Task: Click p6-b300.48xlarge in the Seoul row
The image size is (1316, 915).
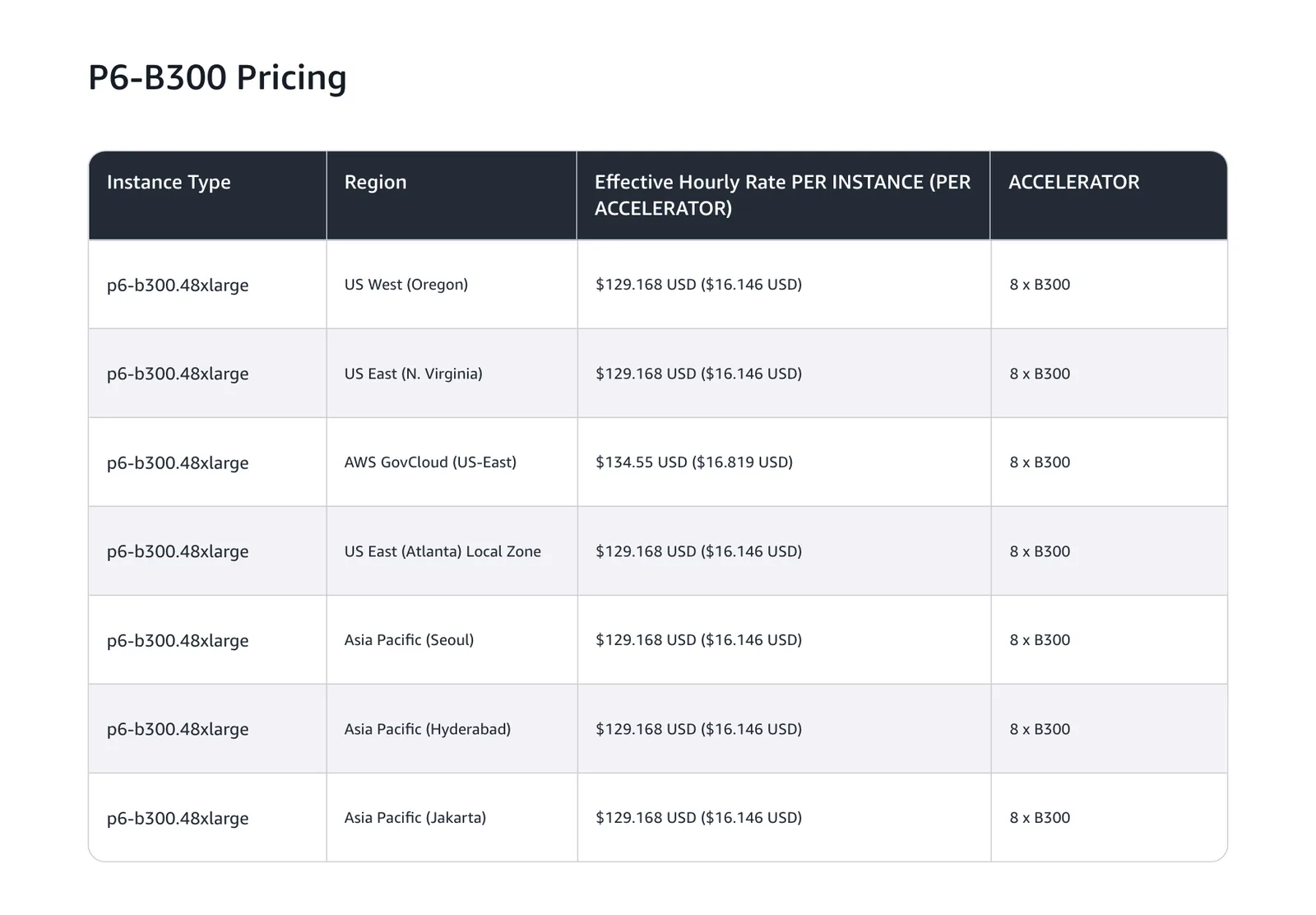Action: [178, 641]
